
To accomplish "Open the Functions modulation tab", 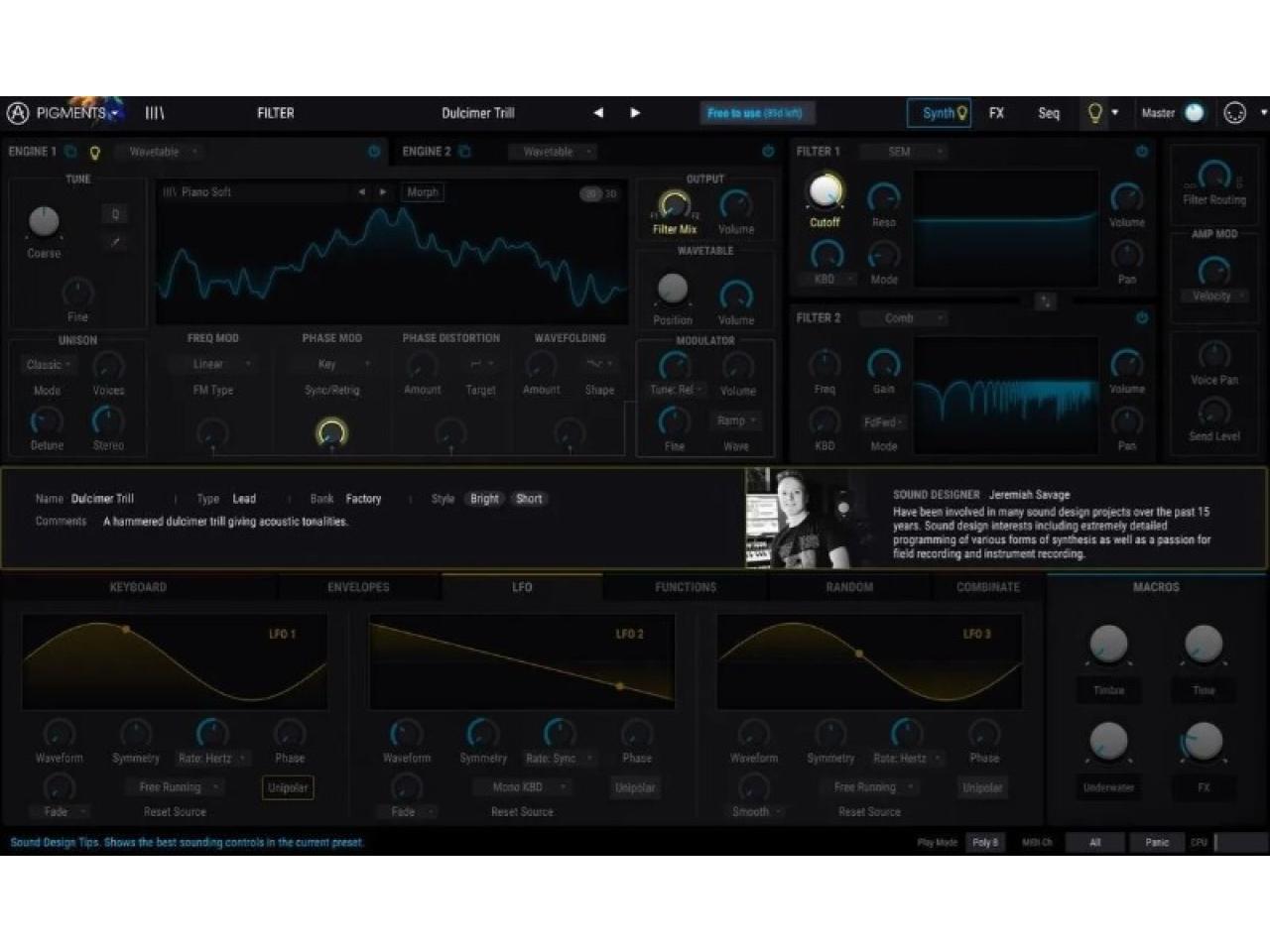I will 686,587.
